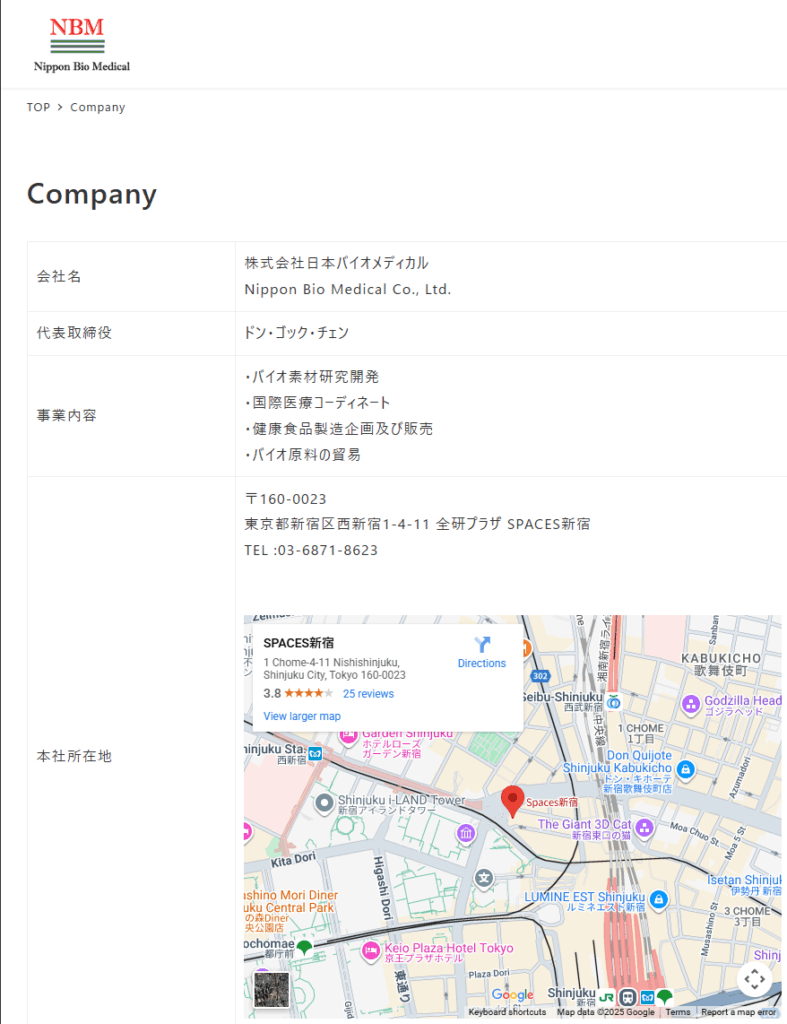The height and width of the screenshot is (1024, 787).
Task: Click the Seibu-Shinjuku station icon
Action: 613,701
